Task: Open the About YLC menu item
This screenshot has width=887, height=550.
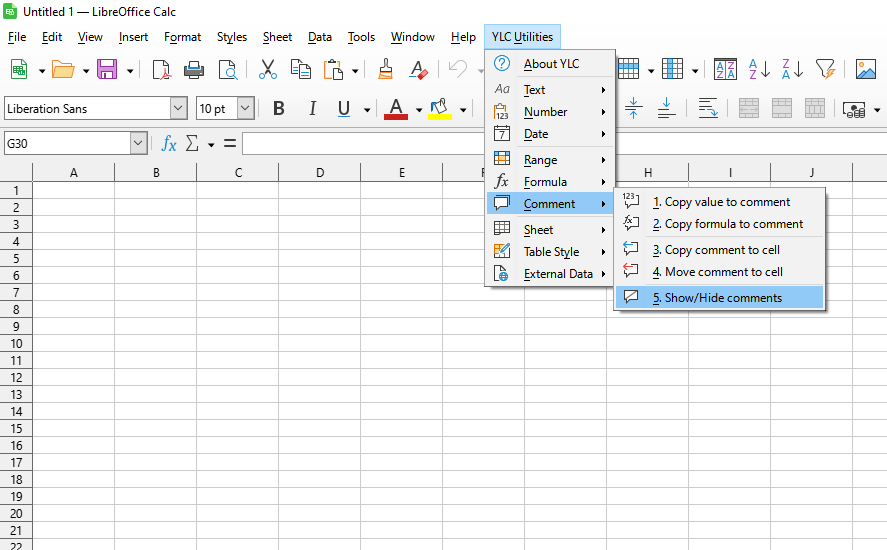Action: (x=551, y=64)
